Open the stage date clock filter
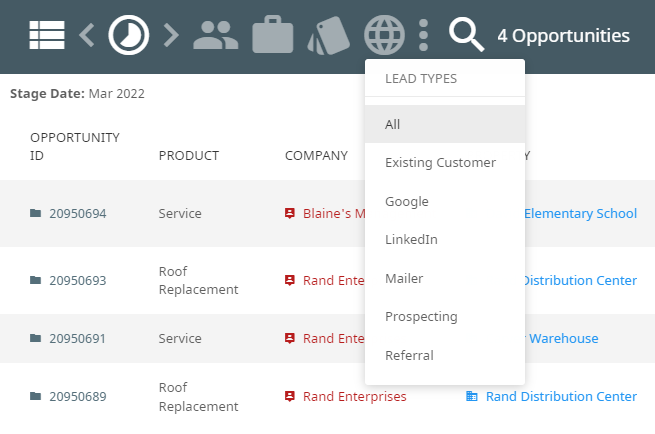The height and width of the screenshot is (434, 655). coord(129,35)
